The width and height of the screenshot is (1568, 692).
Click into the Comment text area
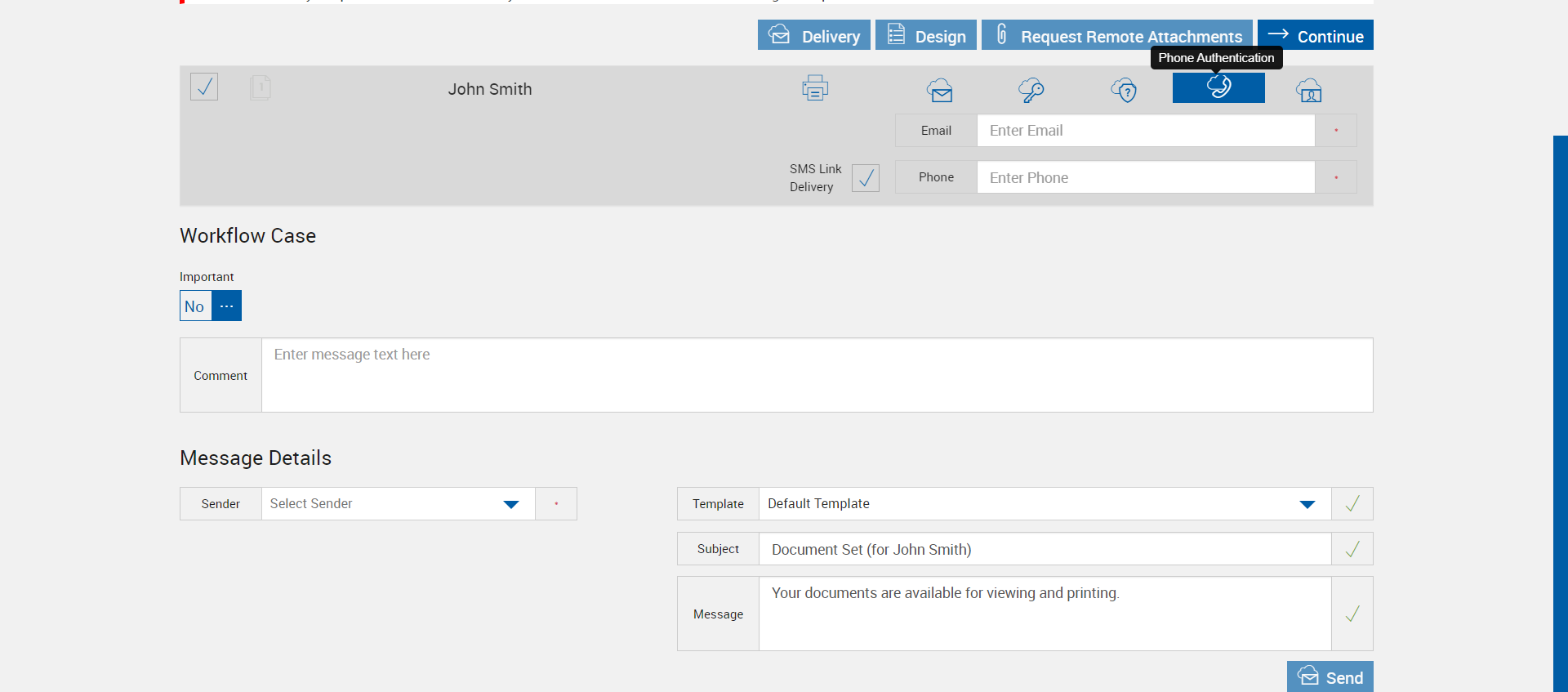817,375
